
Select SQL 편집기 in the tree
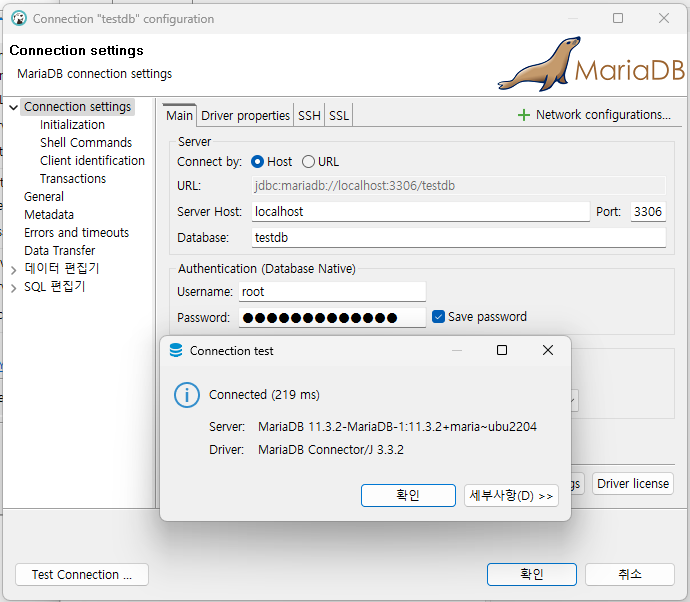point(55,286)
